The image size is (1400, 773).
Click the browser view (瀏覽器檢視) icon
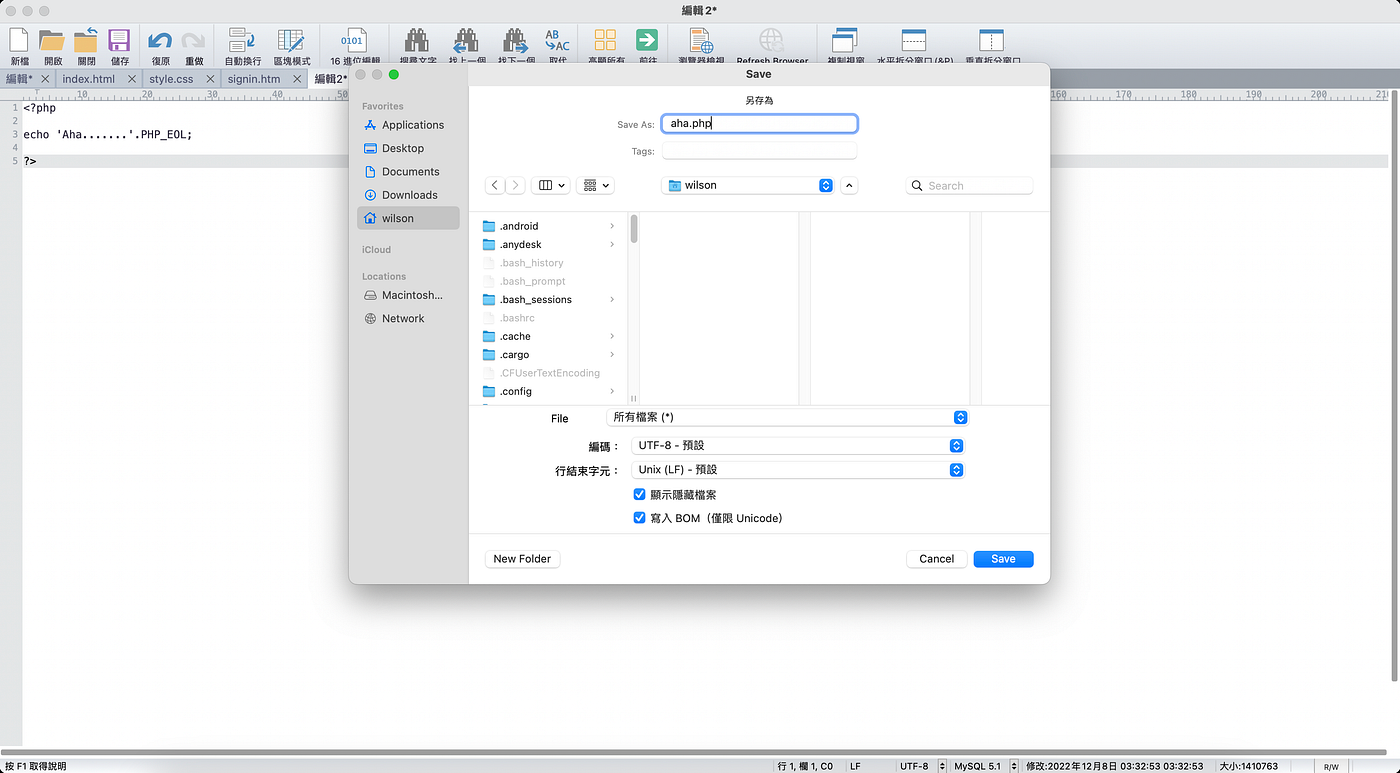pyautogui.click(x=701, y=40)
